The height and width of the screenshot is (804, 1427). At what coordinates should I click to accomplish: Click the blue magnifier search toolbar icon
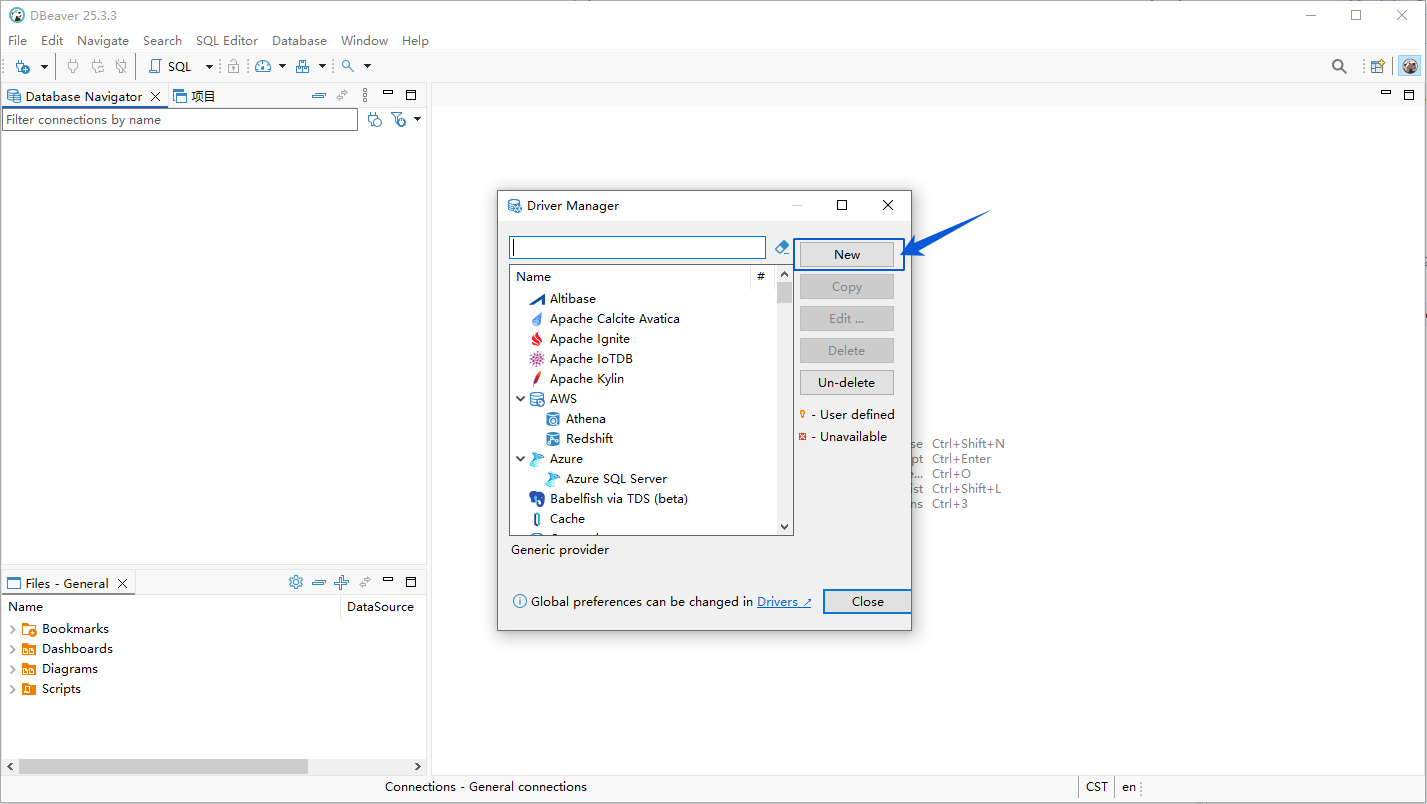point(348,66)
